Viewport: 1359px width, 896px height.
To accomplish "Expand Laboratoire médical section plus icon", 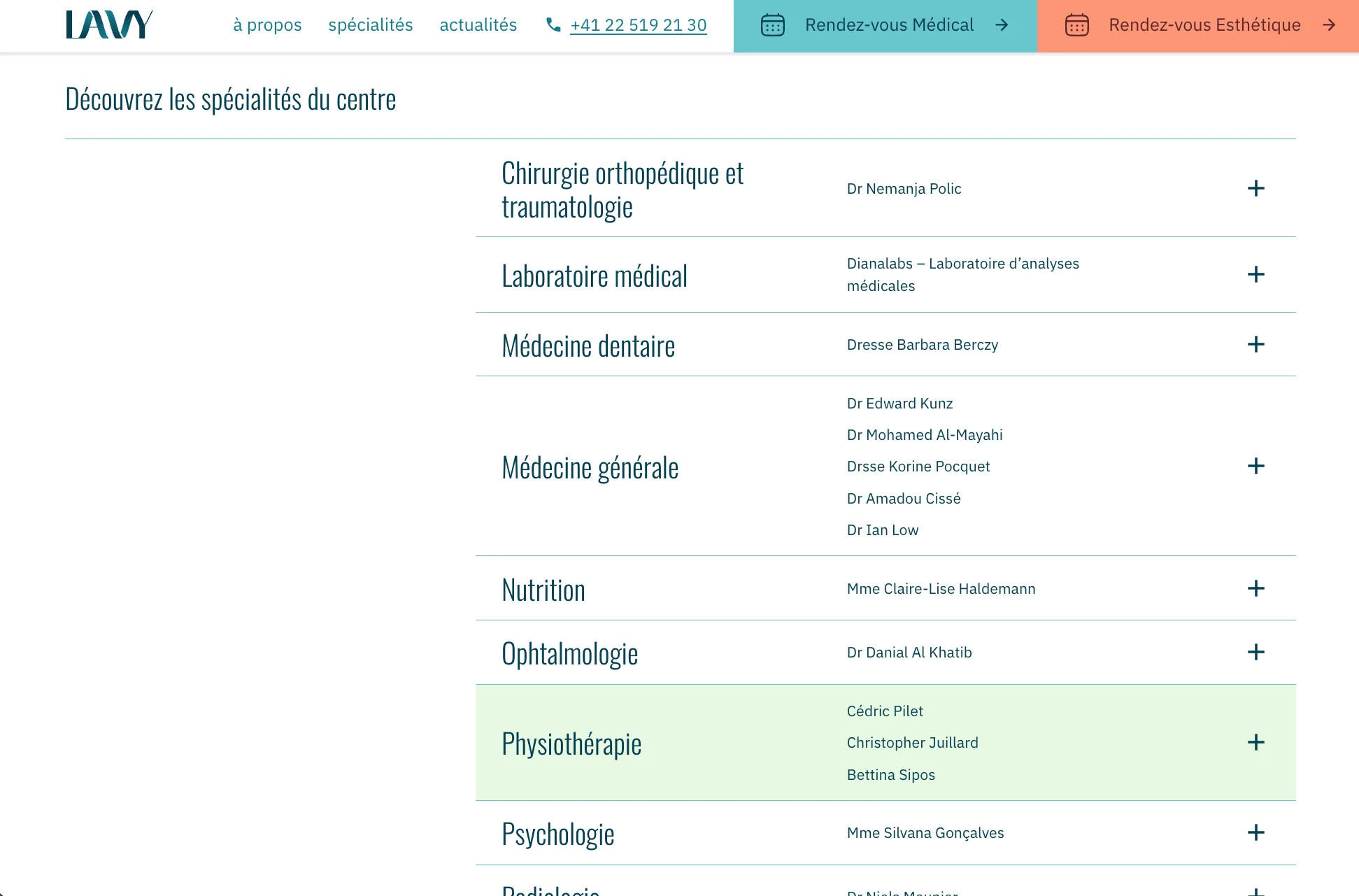I will click(x=1255, y=274).
